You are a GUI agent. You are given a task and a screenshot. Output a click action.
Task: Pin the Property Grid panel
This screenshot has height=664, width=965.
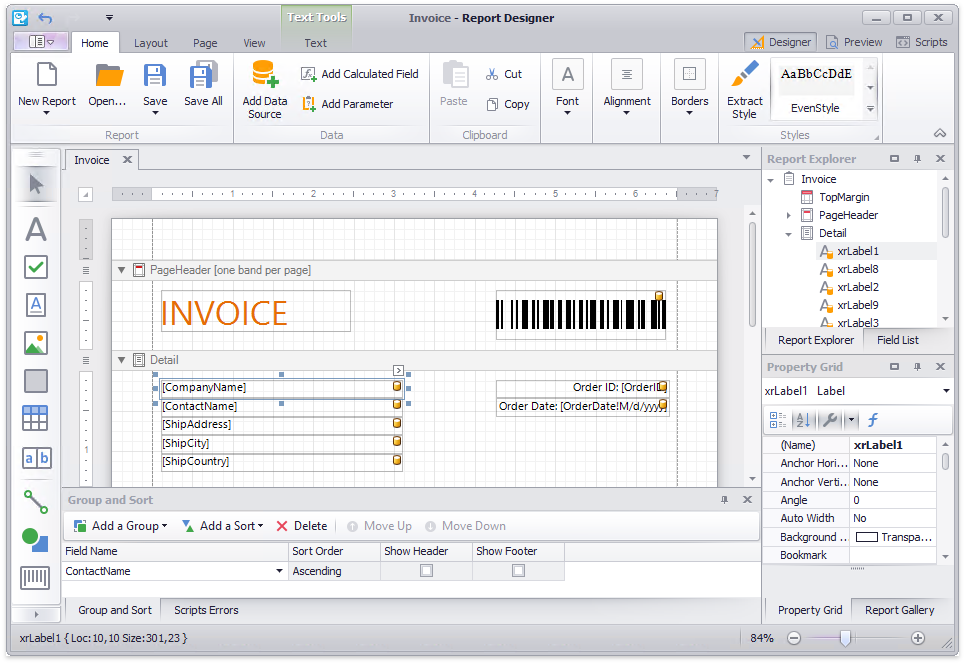[917, 367]
